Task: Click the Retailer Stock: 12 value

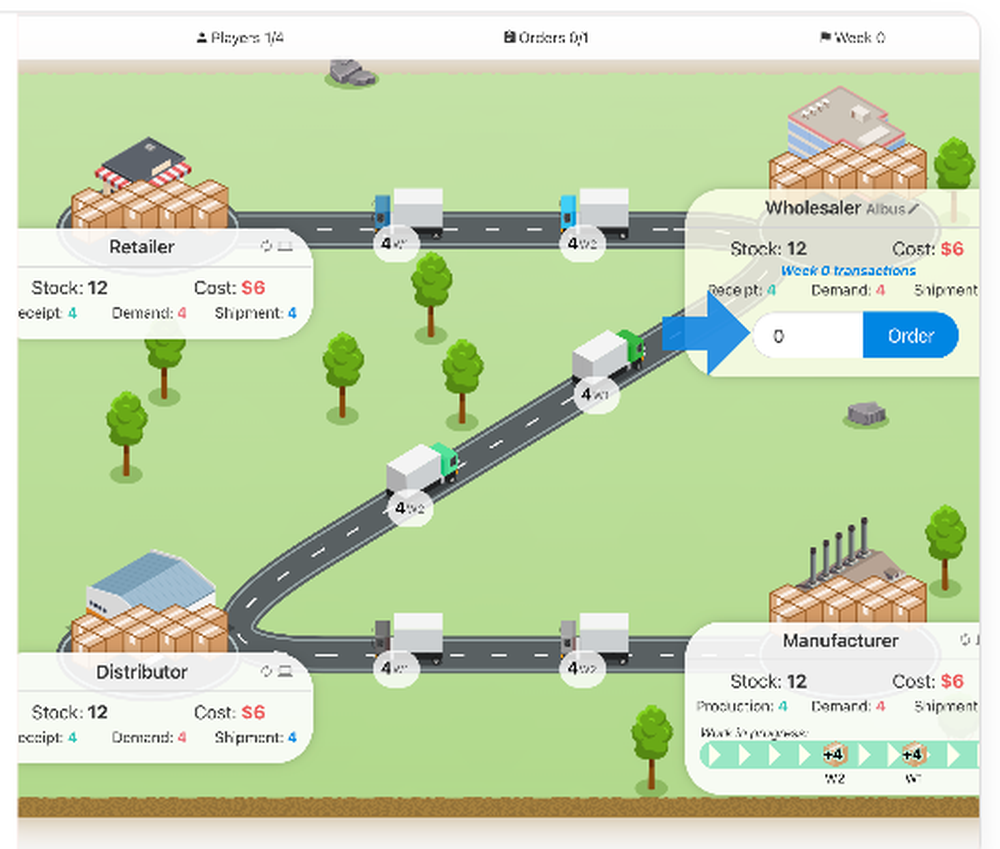Action: (x=70, y=288)
